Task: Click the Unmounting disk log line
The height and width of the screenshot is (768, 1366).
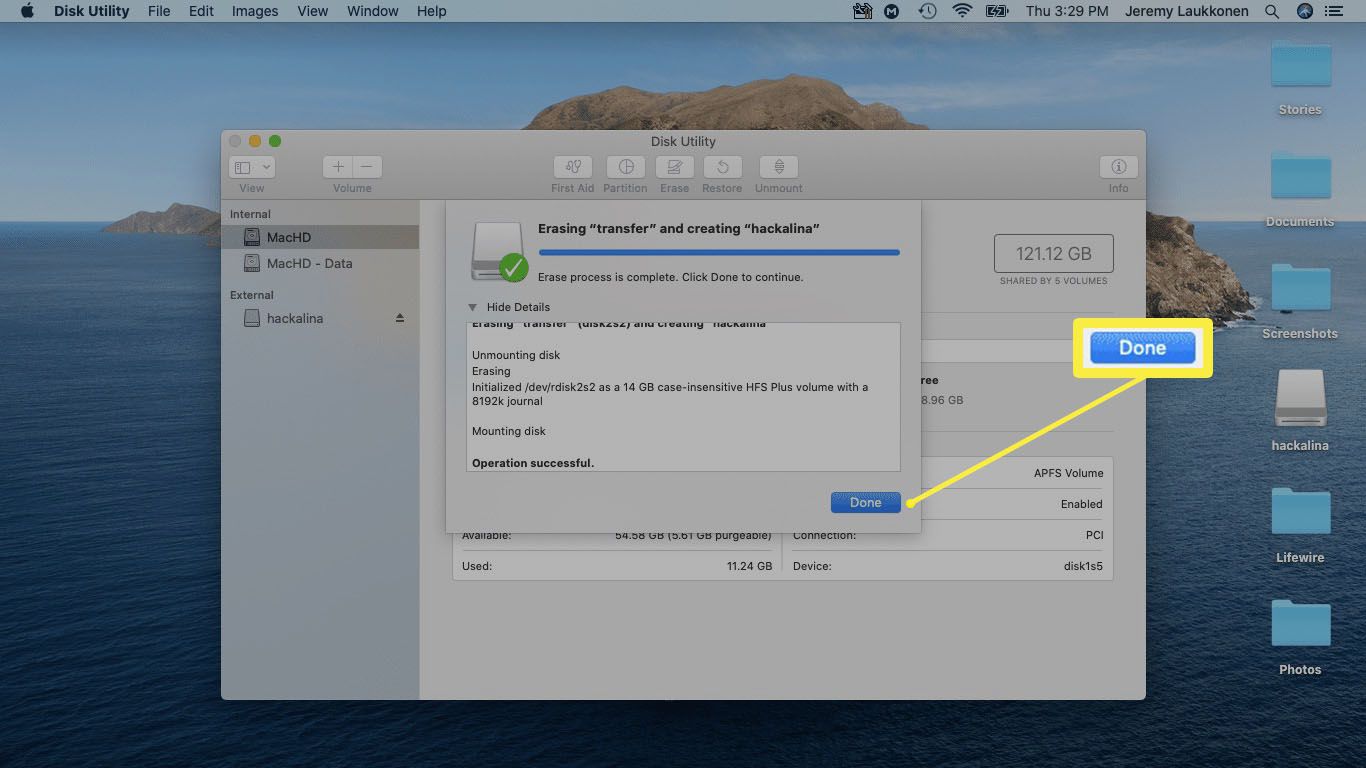Action: point(516,355)
